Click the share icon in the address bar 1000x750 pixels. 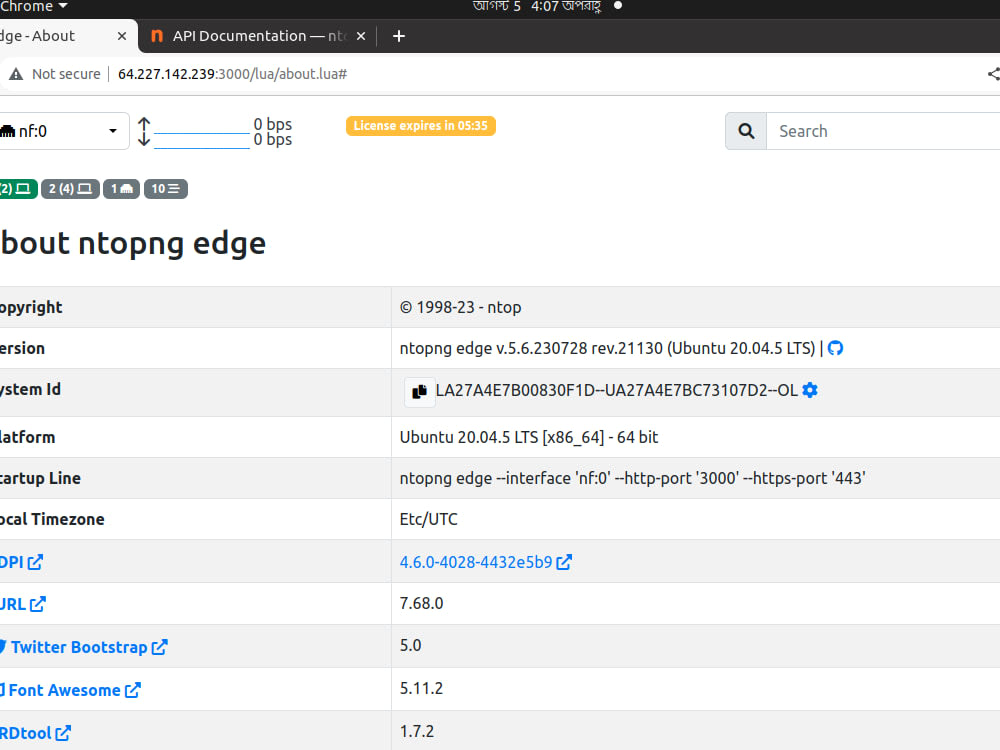point(994,74)
